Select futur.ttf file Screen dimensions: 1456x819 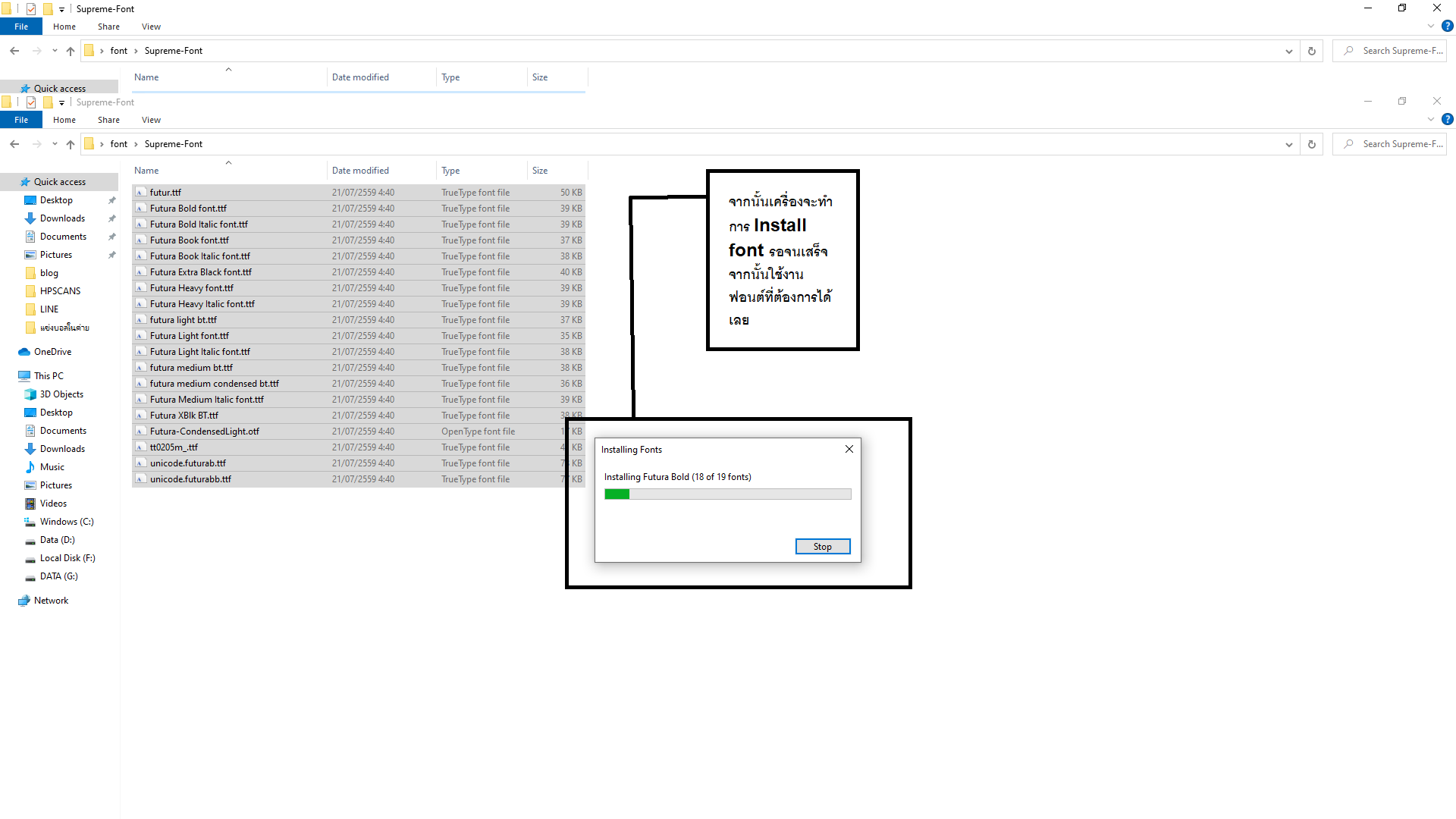coord(358,193)
